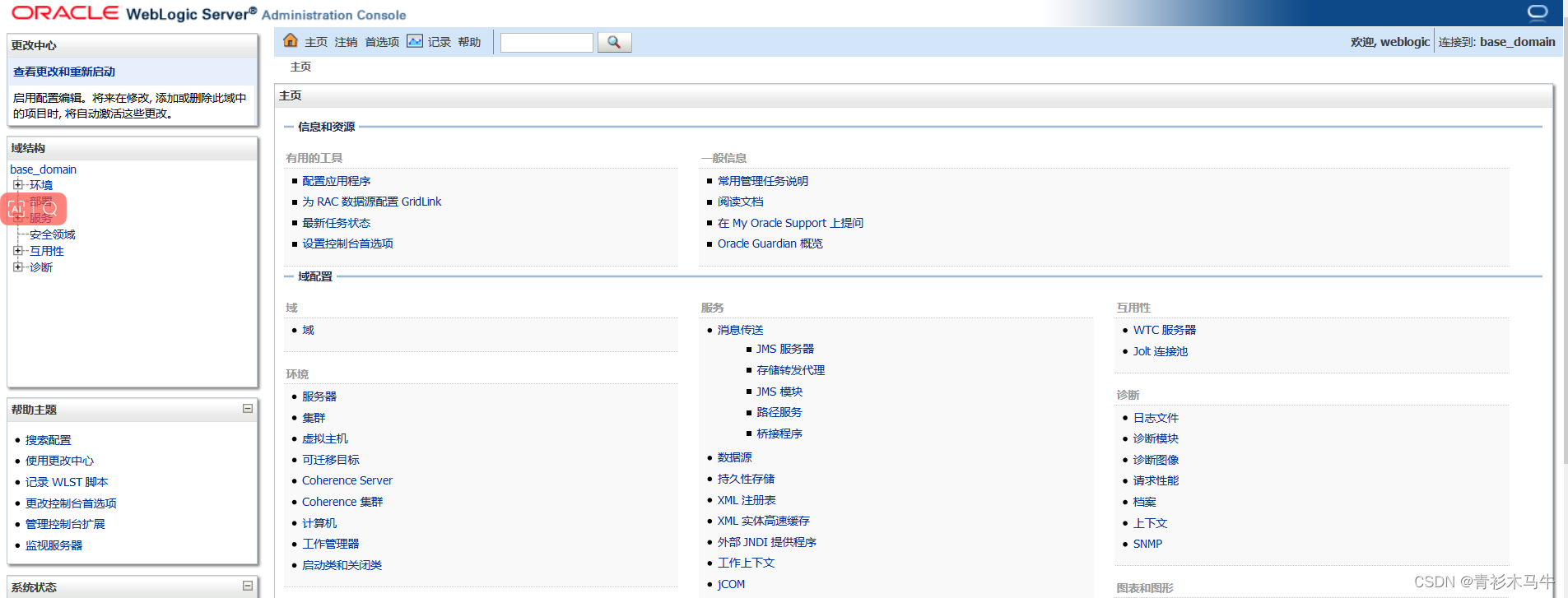
Task: Expand the 互用性 tree node
Action: coord(17,251)
